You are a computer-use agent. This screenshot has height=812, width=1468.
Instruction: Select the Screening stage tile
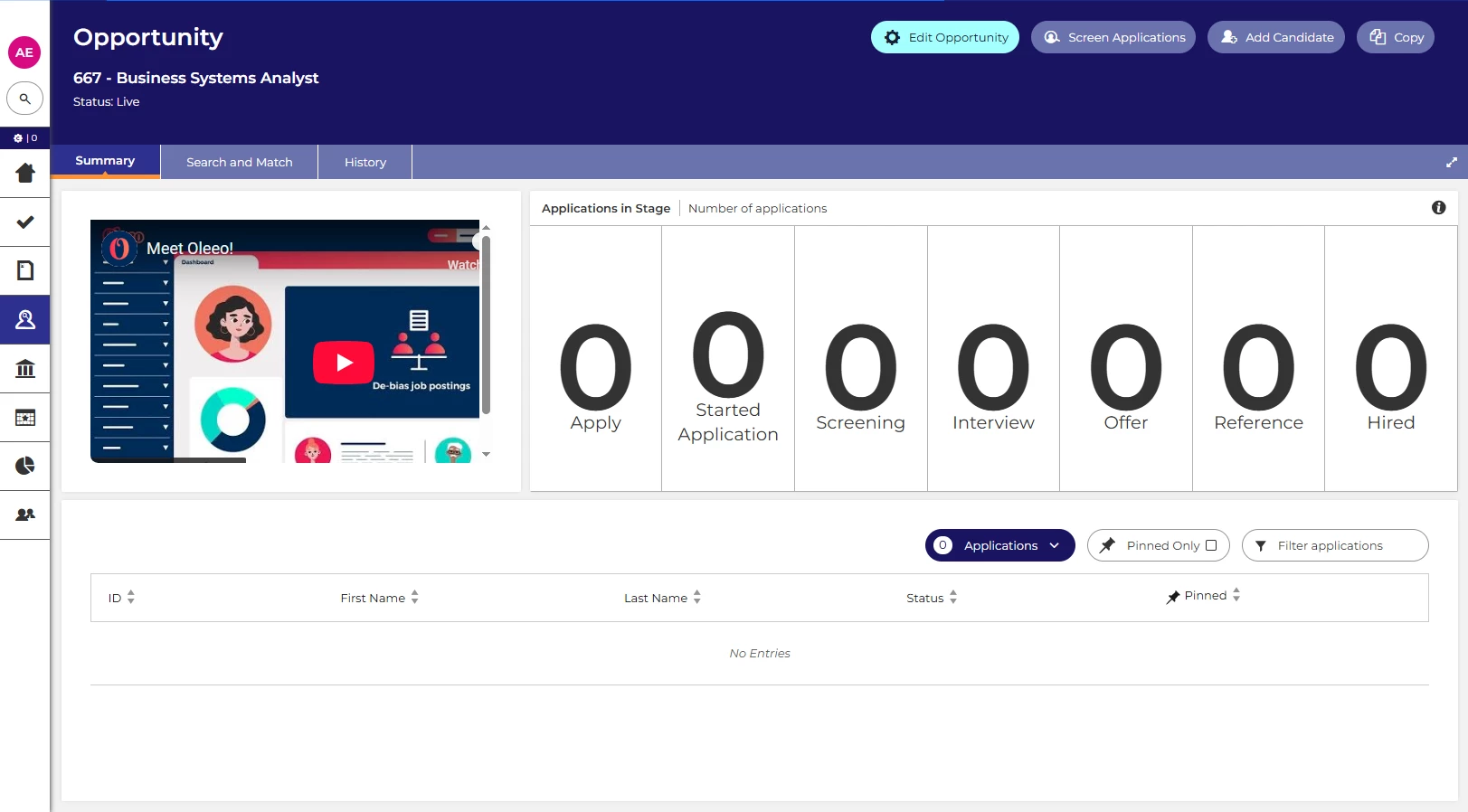click(x=861, y=359)
